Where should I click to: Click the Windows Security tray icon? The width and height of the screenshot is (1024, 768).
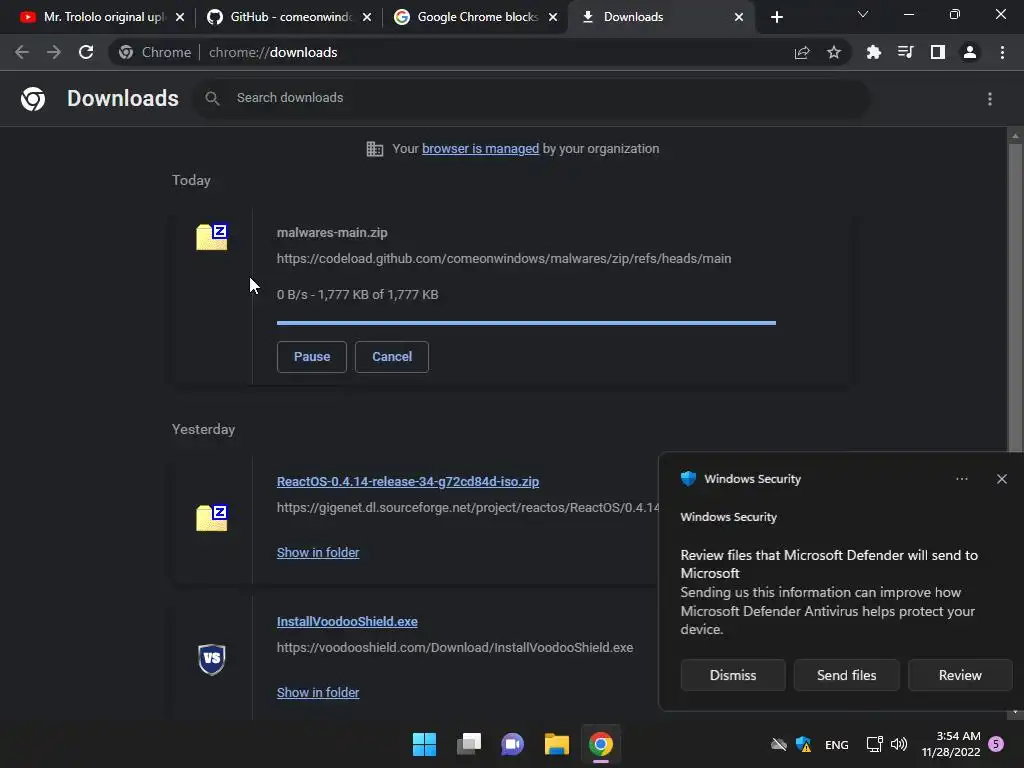click(x=803, y=744)
